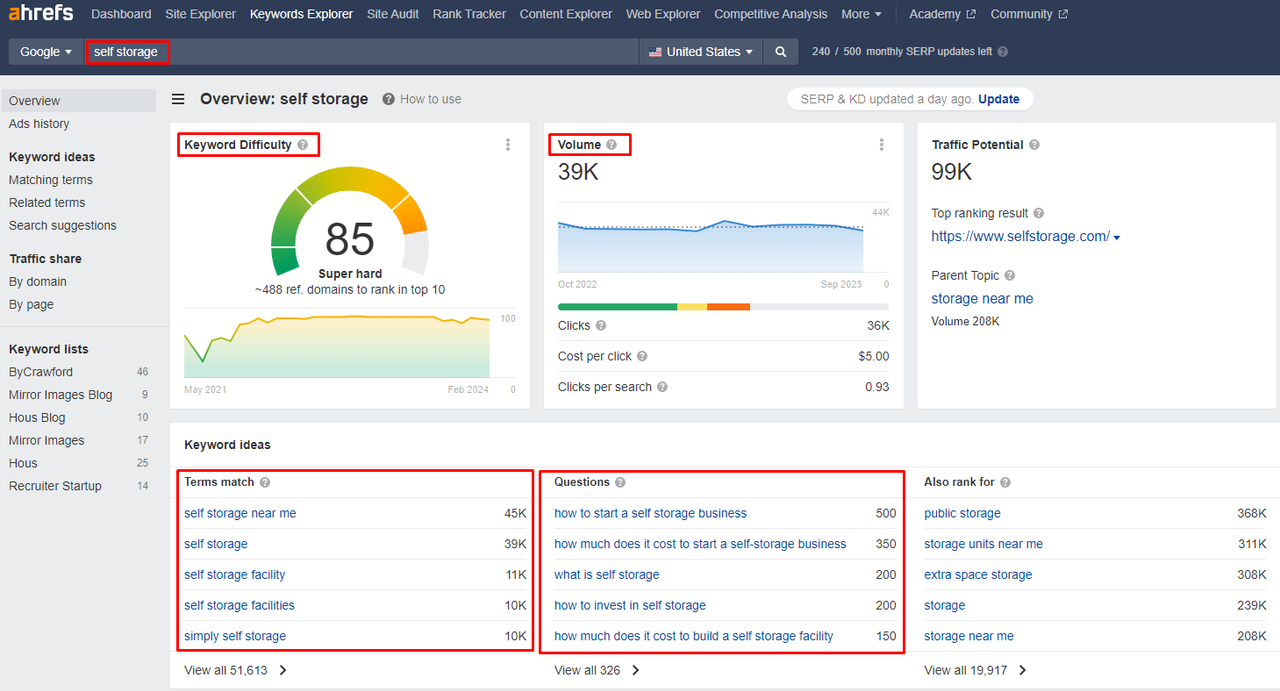
Task: Open Ads history in sidebar
Action: click(39, 124)
